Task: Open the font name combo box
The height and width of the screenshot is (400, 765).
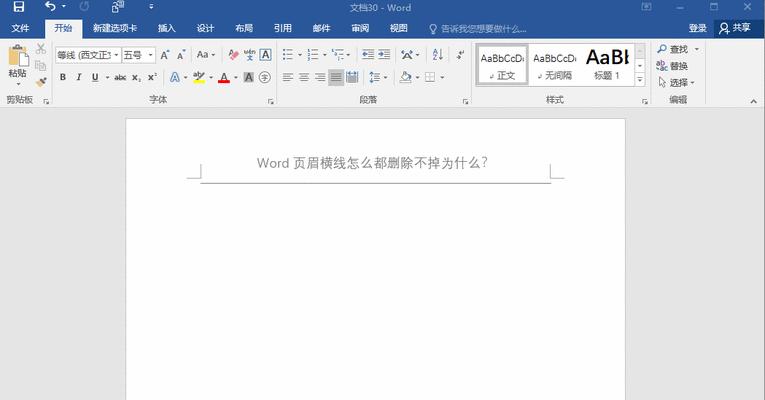Action: (x=88, y=55)
